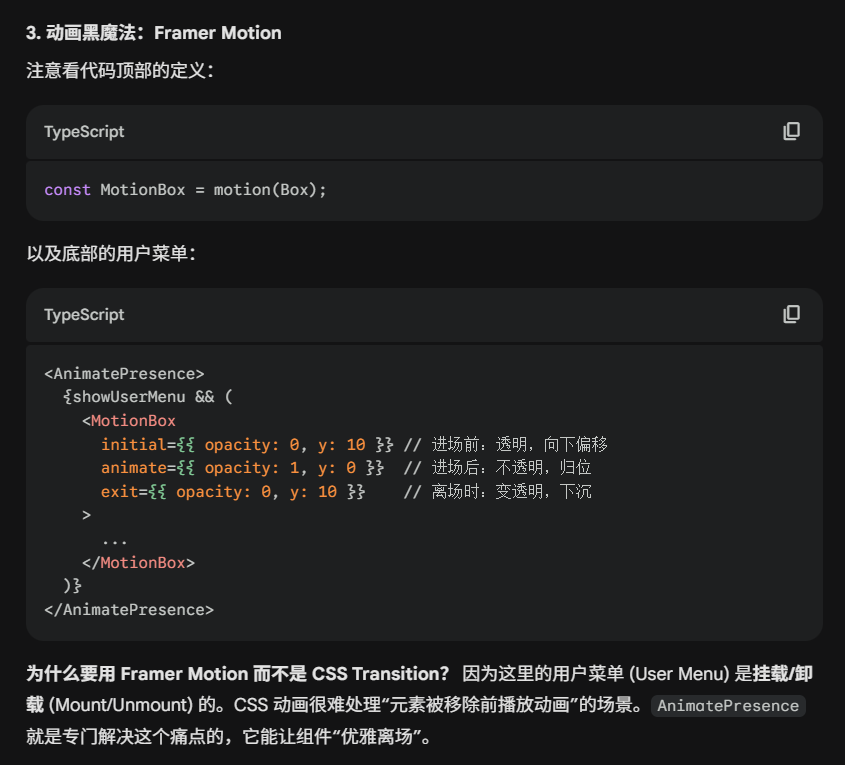Screen dimensions: 845x765
Task: Click the closing </MotionBox> tag
Action: [138, 563]
